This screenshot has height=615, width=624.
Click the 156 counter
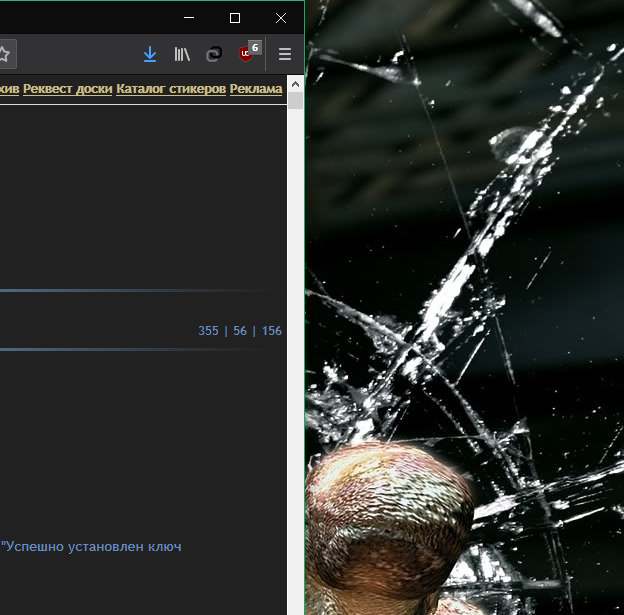coord(271,331)
